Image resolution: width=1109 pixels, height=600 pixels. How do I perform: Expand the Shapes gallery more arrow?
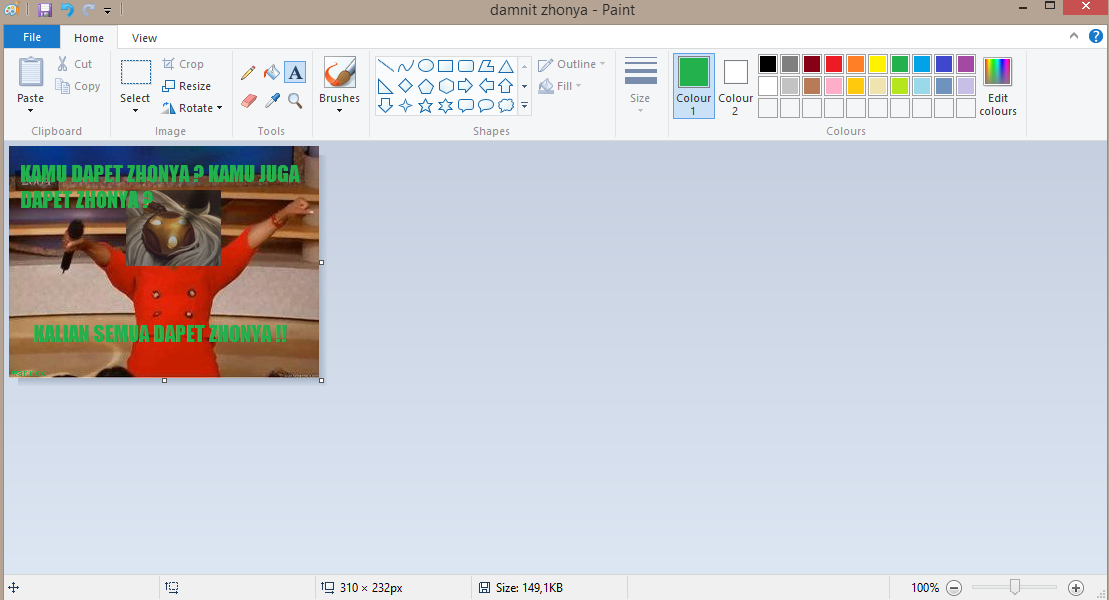[524, 106]
